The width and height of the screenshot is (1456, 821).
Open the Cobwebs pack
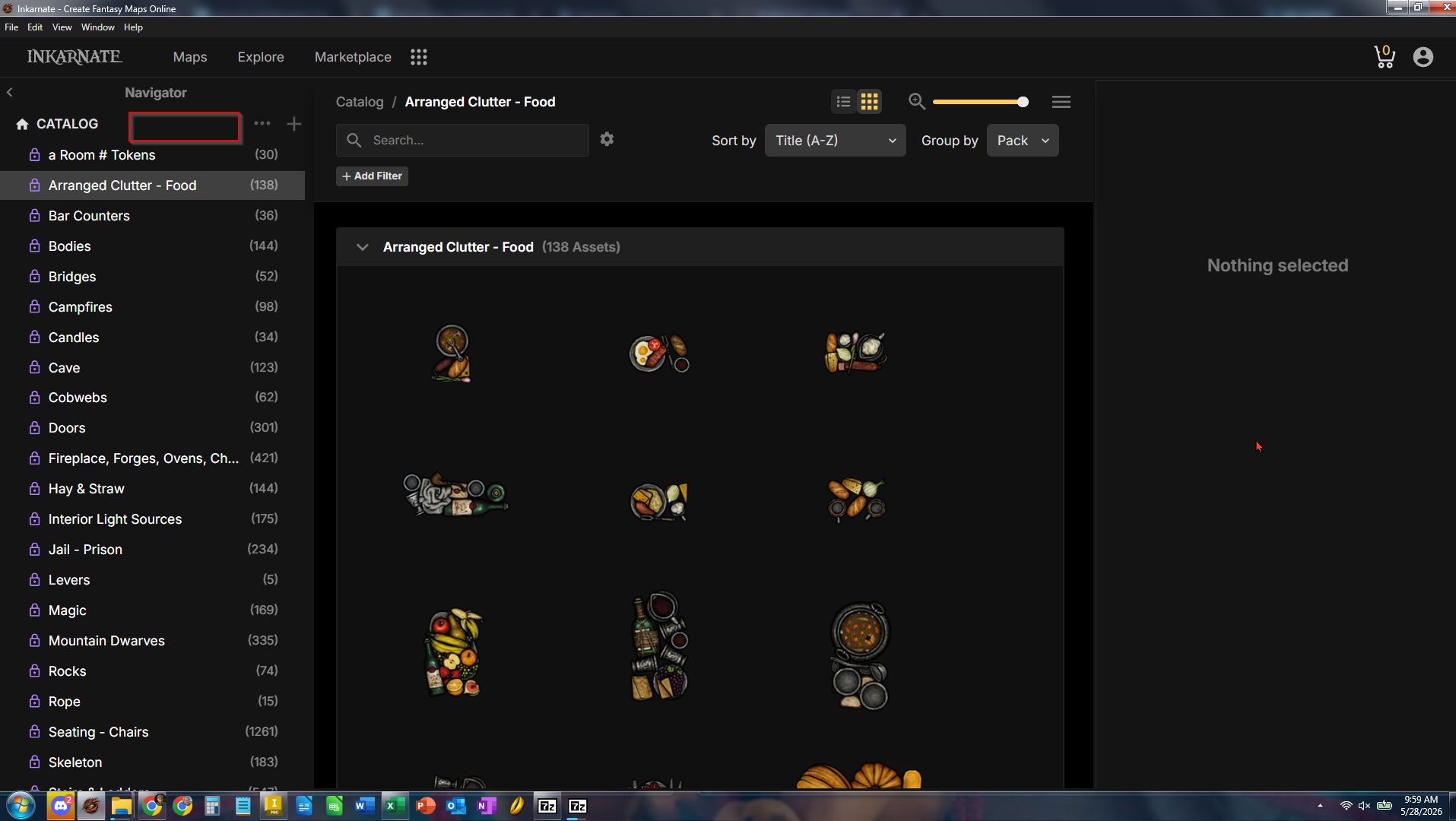[x=152, y=398]
